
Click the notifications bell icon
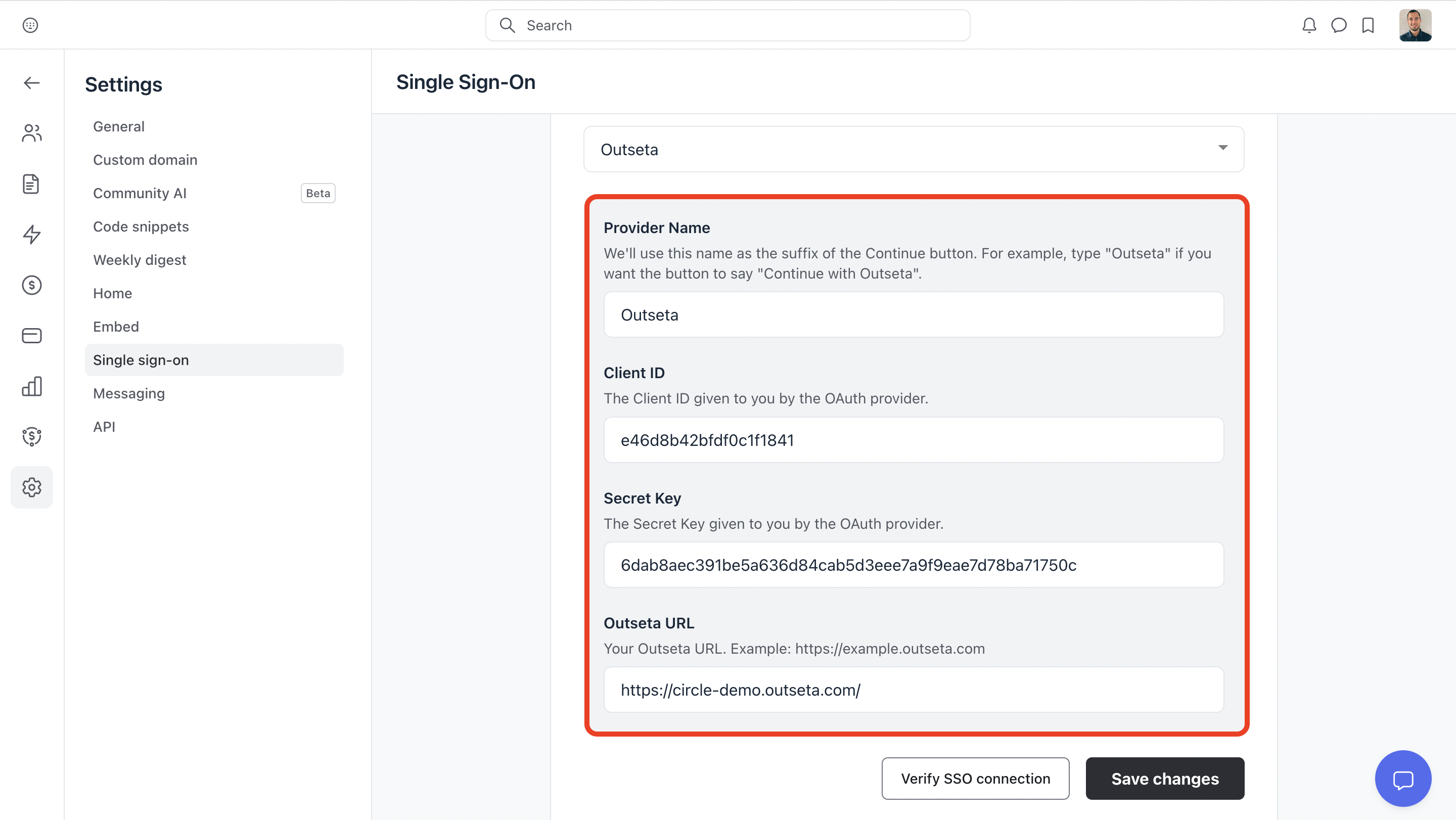(x=1309, y=25)
